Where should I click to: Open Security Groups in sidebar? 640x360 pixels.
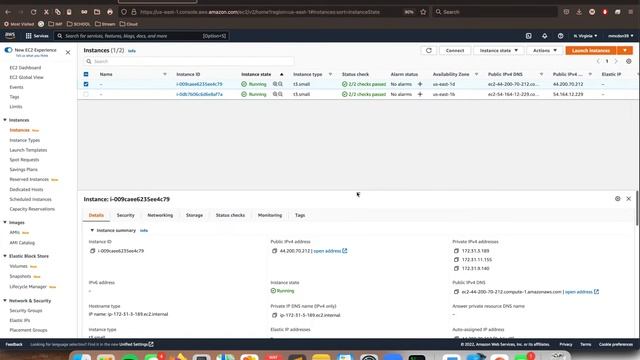[26, 311]
